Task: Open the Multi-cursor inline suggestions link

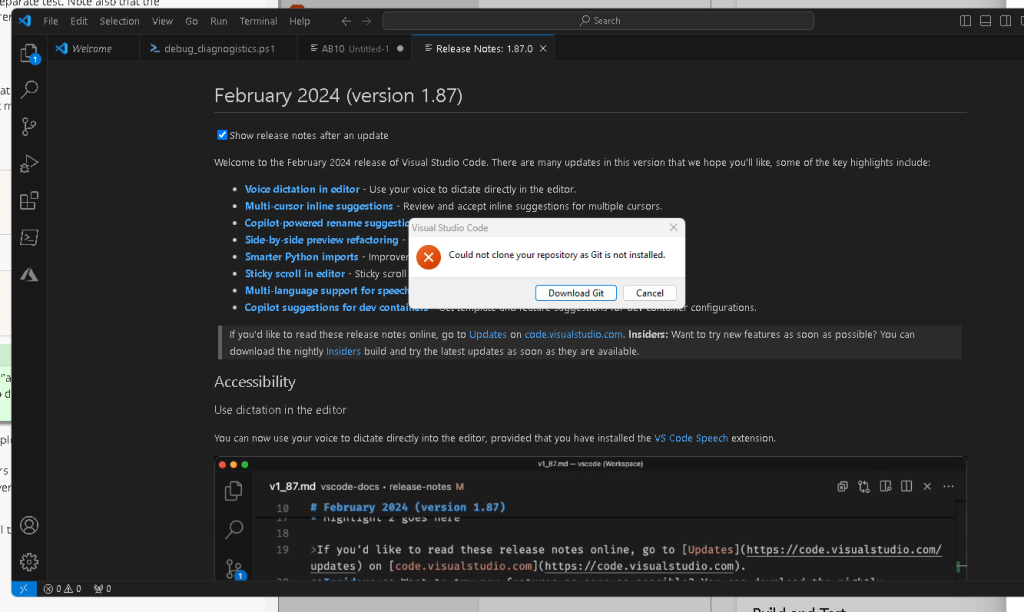Action: tap(319, 206)
